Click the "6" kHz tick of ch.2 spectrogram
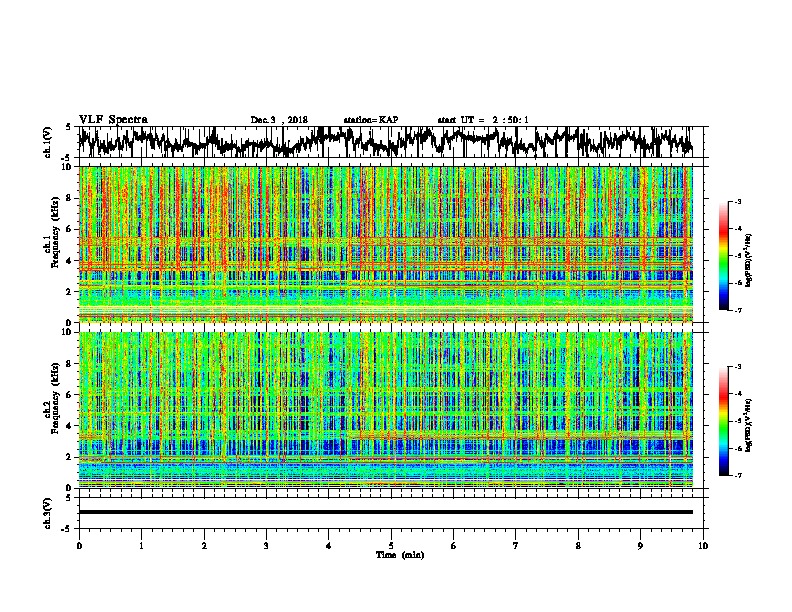 [x=71, y=395]
